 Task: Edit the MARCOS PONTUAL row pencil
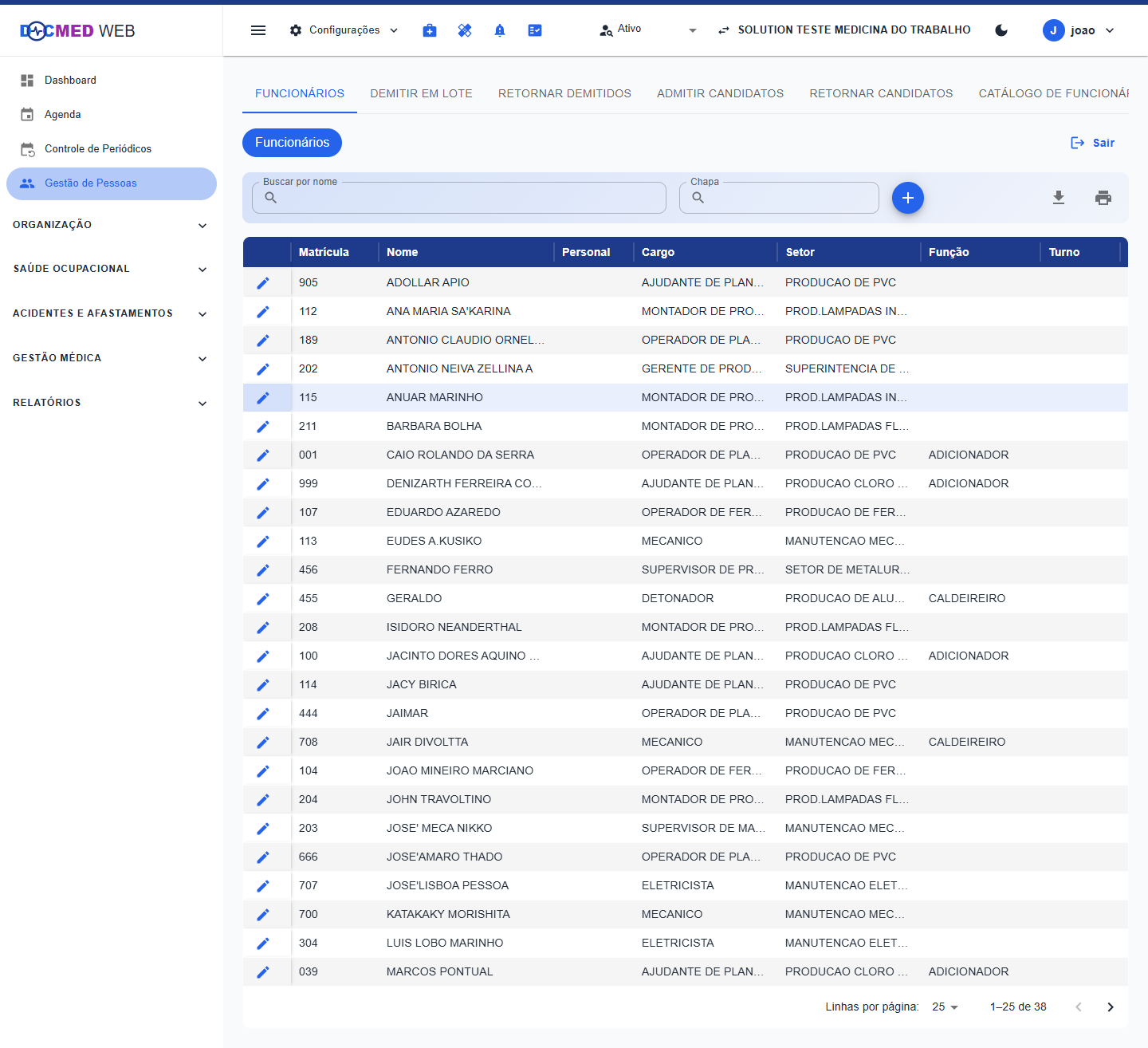[x=263, y=972]
